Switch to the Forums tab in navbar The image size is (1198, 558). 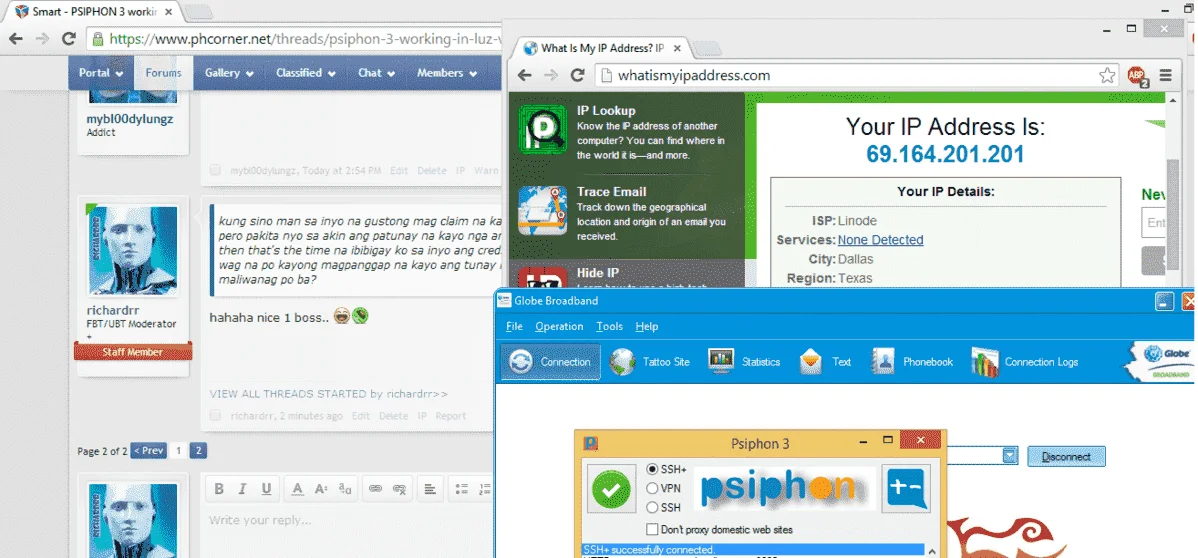point(164,73)
